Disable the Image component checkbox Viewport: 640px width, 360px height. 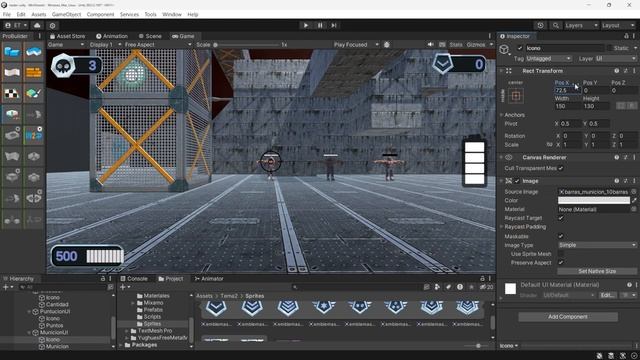coord(517,181)
